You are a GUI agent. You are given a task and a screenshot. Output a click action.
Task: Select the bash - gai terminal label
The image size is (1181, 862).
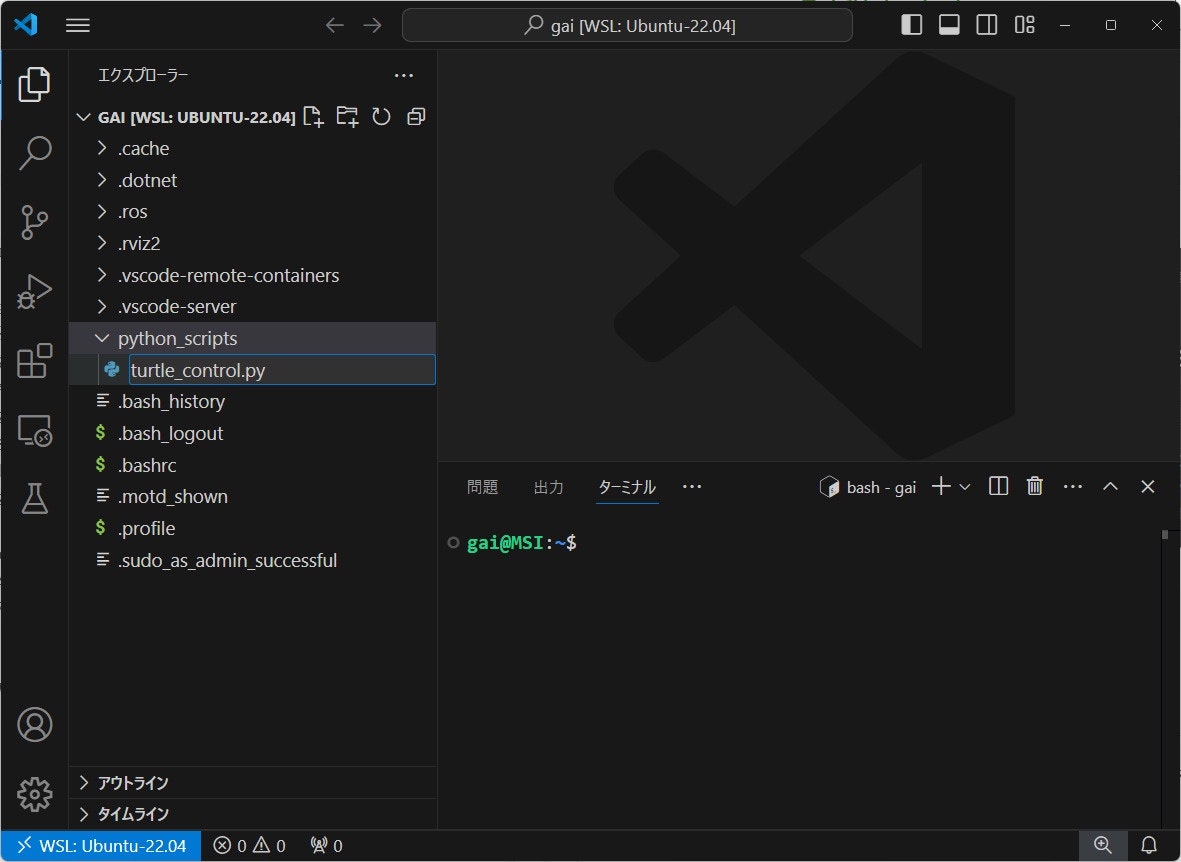(x=868, y=488)
